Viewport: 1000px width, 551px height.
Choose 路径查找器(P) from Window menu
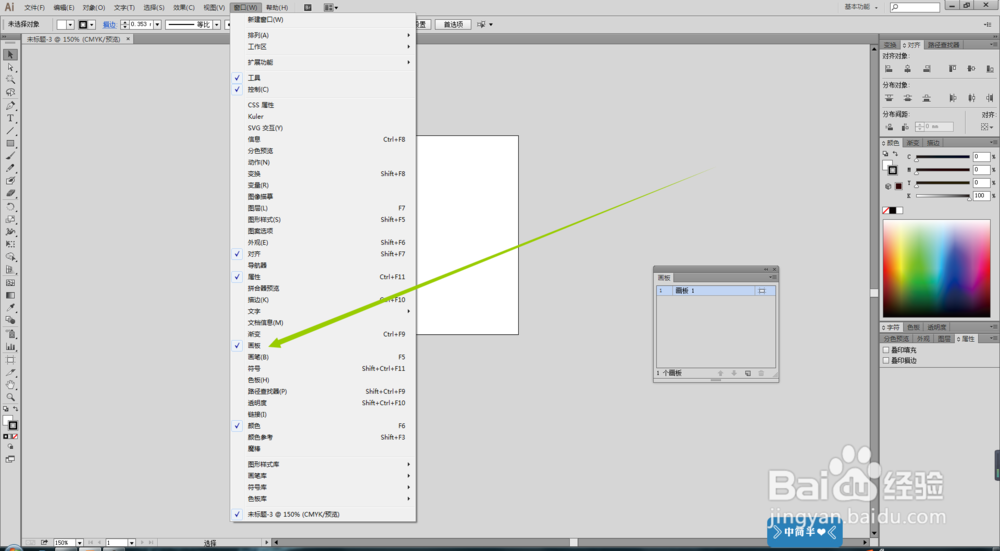coord(323,392)
